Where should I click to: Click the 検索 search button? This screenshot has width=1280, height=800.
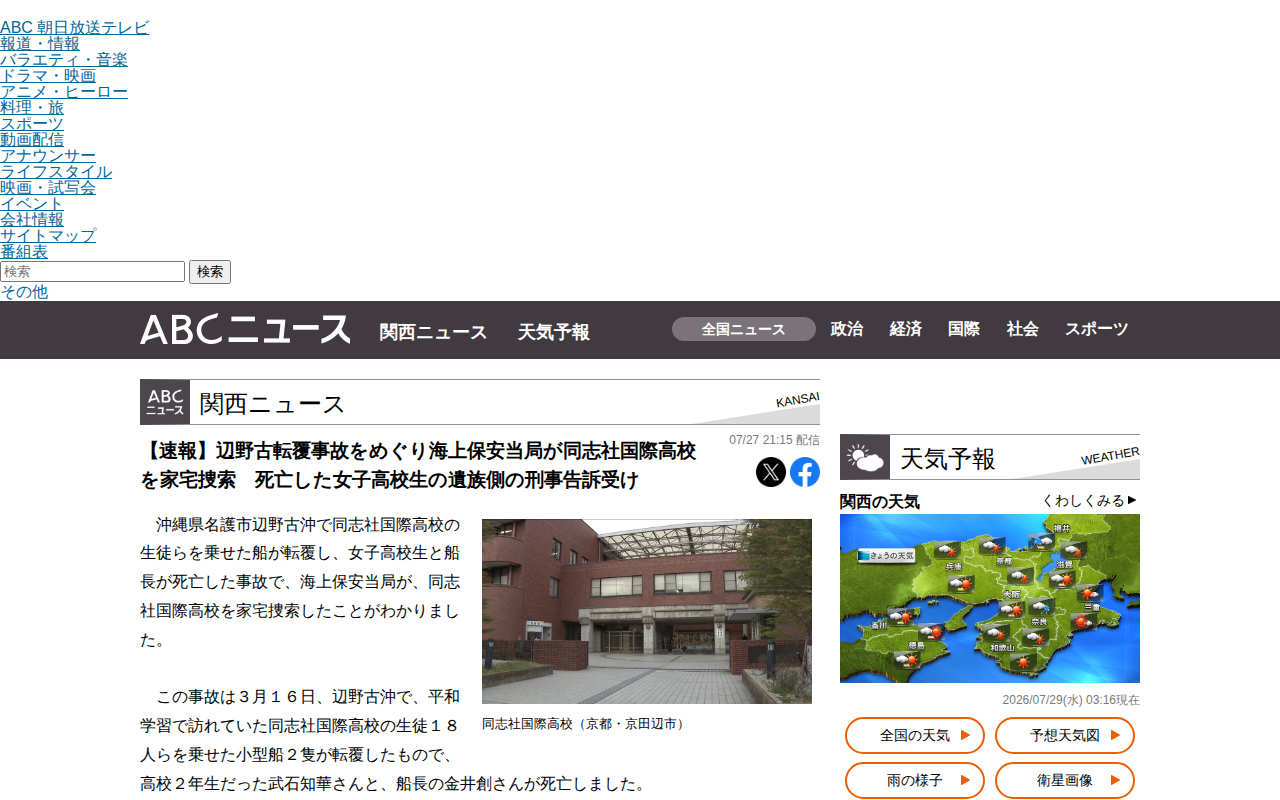click(210, 272)
